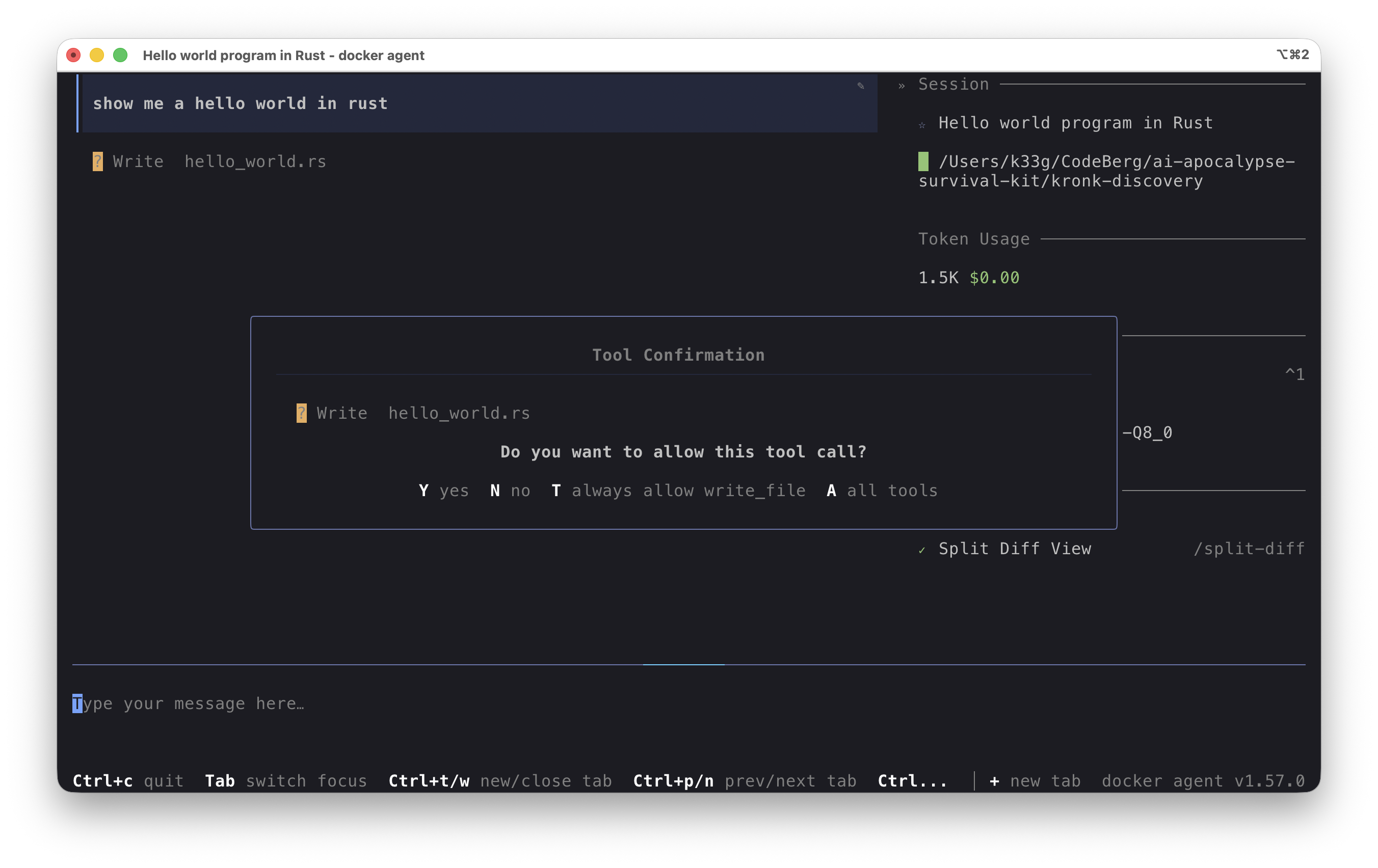Click the green block icon beside the working directory path
The width and height of the screenshot is (1378, 868).
pos(923,161)
